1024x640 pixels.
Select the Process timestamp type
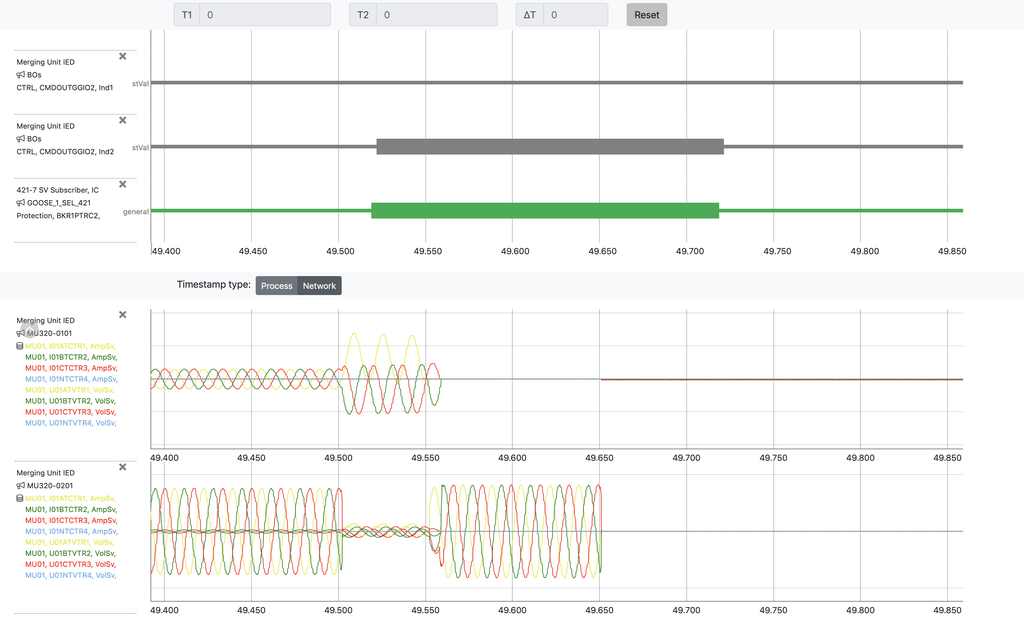[276, 285]
